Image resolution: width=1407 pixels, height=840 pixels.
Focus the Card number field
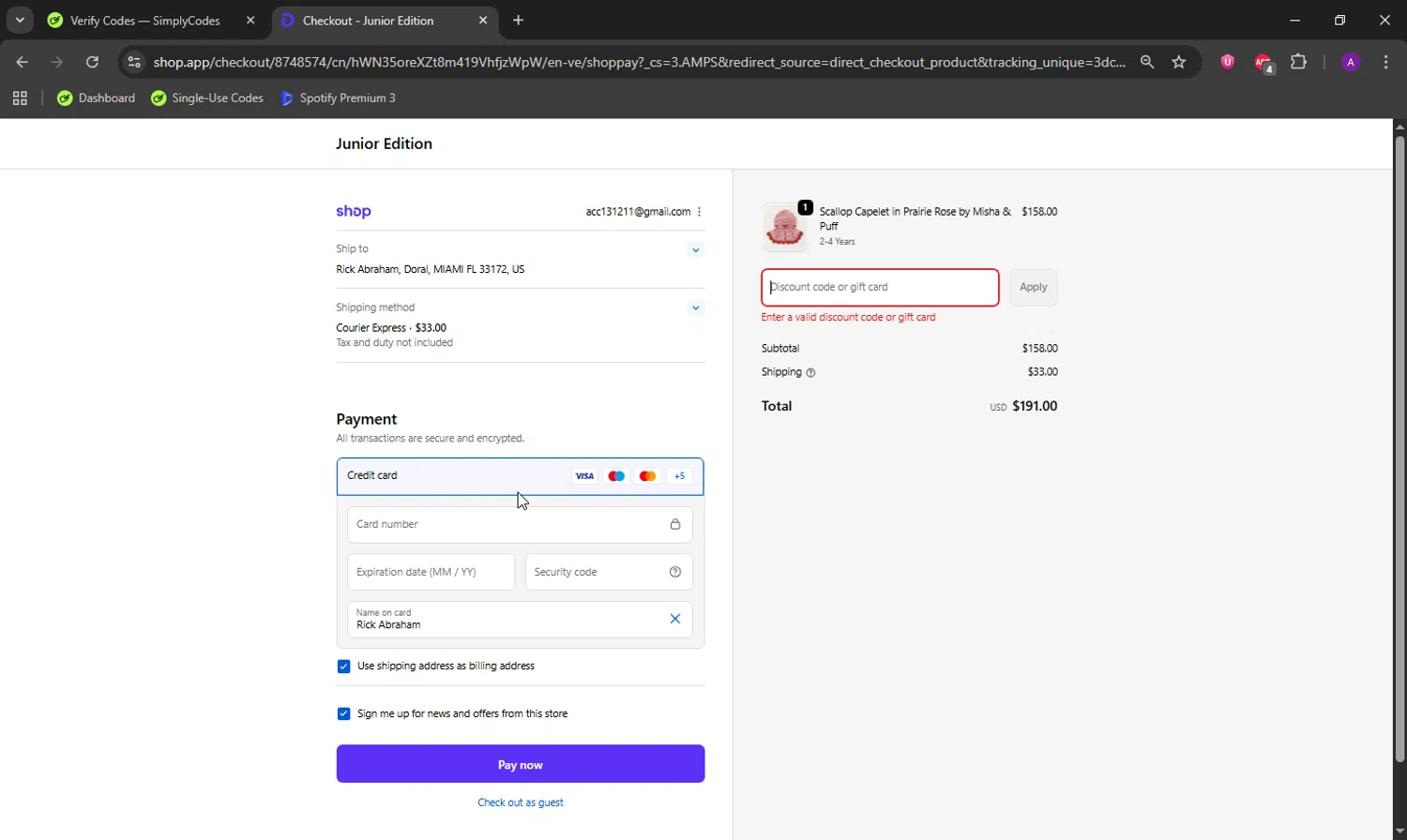click(520, 525)
